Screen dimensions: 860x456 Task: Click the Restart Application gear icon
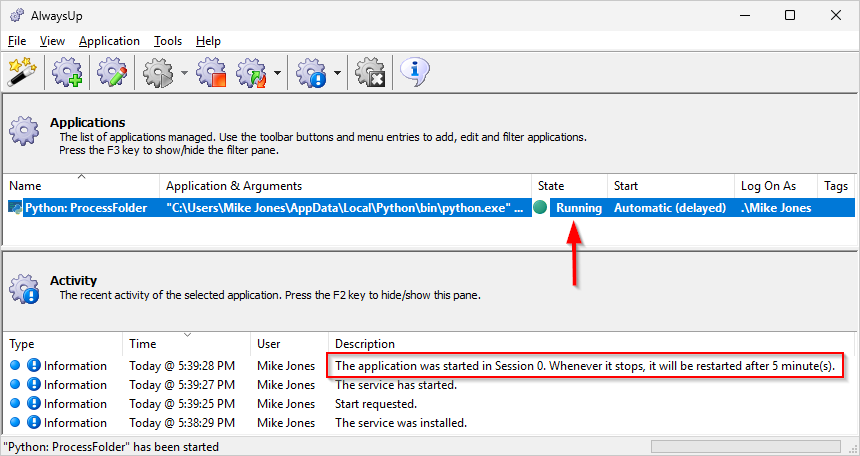coord(251,72)
